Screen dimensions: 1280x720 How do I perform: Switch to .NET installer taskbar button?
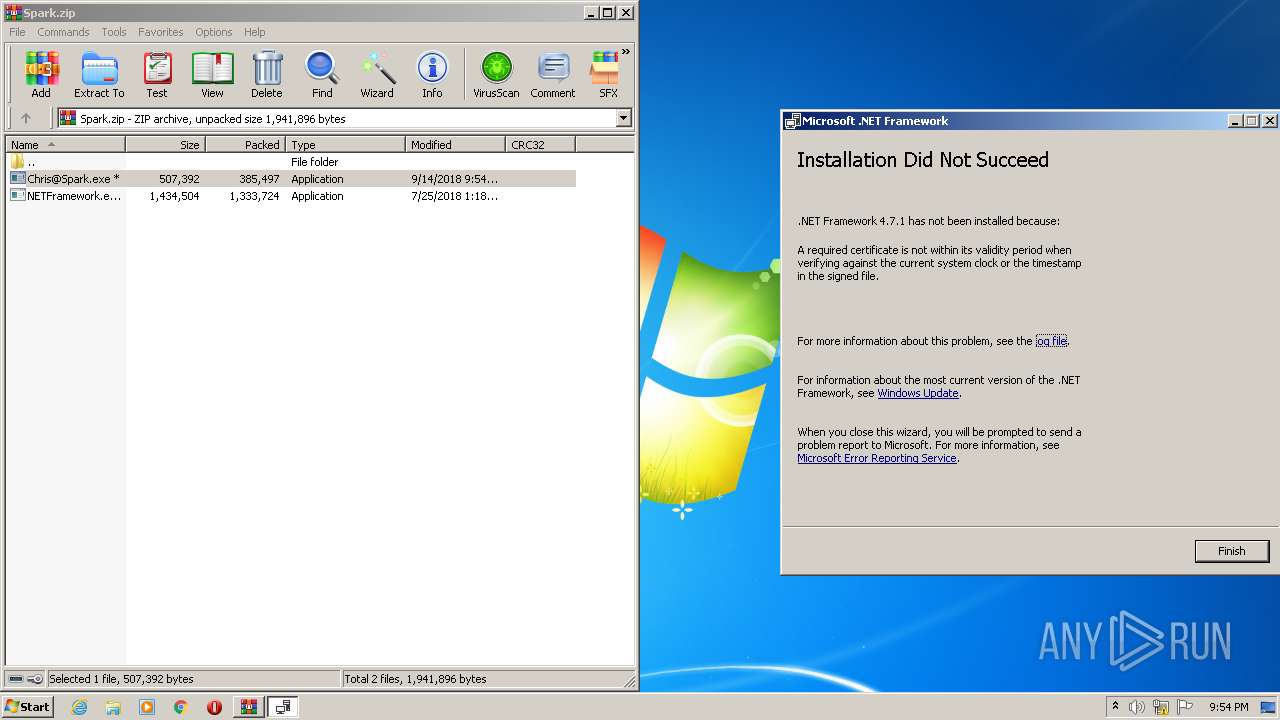pyautogui.click(x=283, y=707)
